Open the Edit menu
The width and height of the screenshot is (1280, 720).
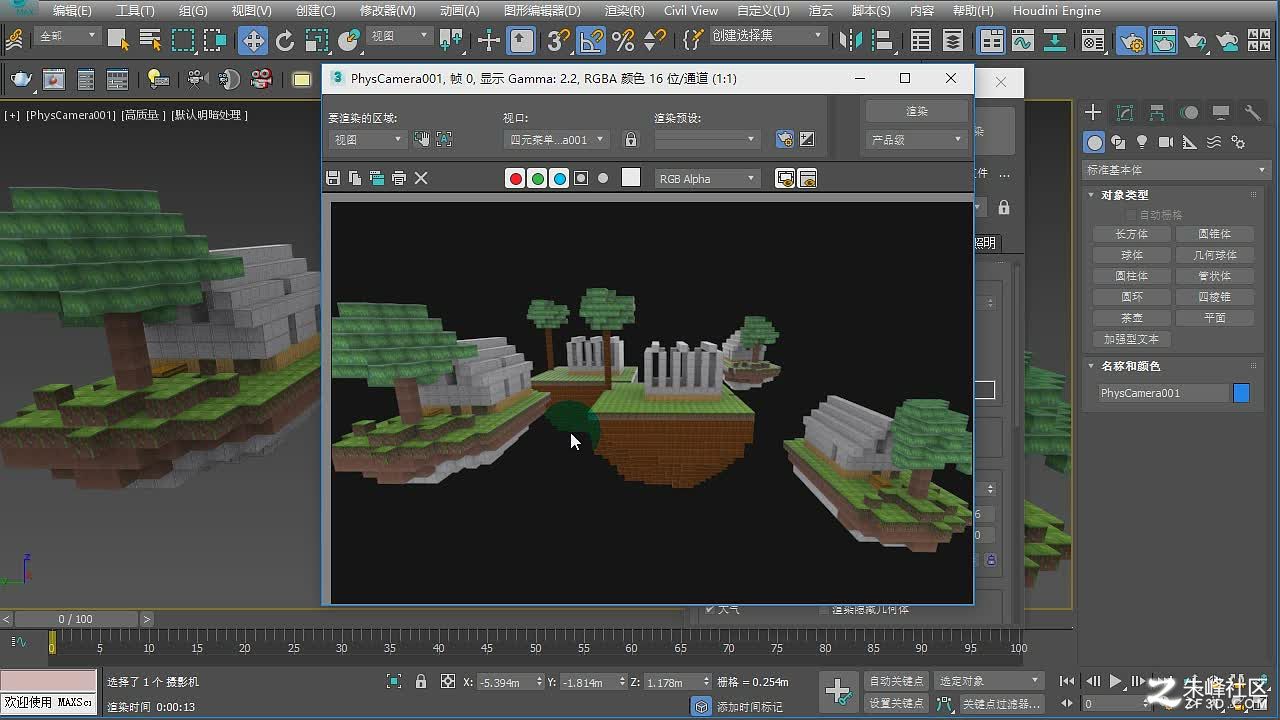(x=72, y=11)
